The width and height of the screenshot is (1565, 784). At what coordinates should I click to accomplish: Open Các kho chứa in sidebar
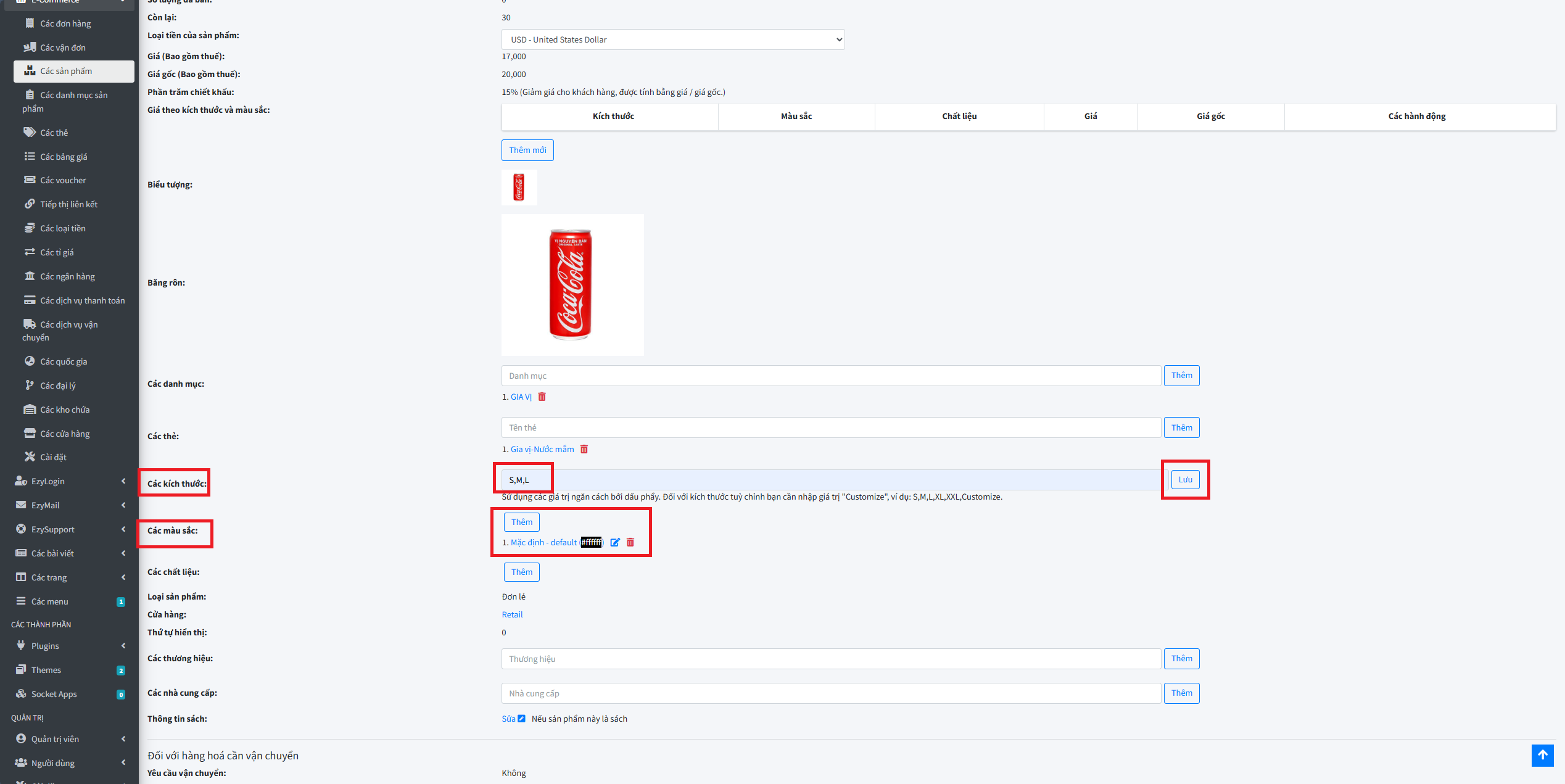[65, 410]
